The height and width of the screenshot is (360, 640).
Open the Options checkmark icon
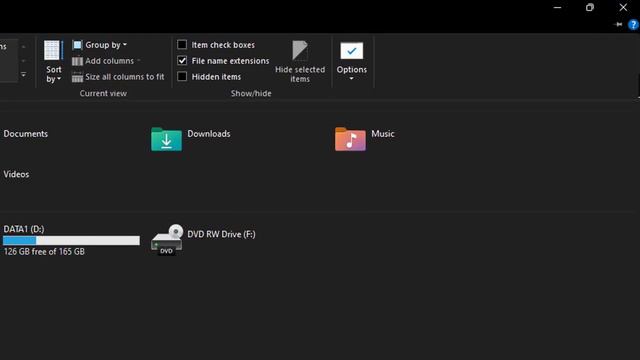click(x=351, y=51)
